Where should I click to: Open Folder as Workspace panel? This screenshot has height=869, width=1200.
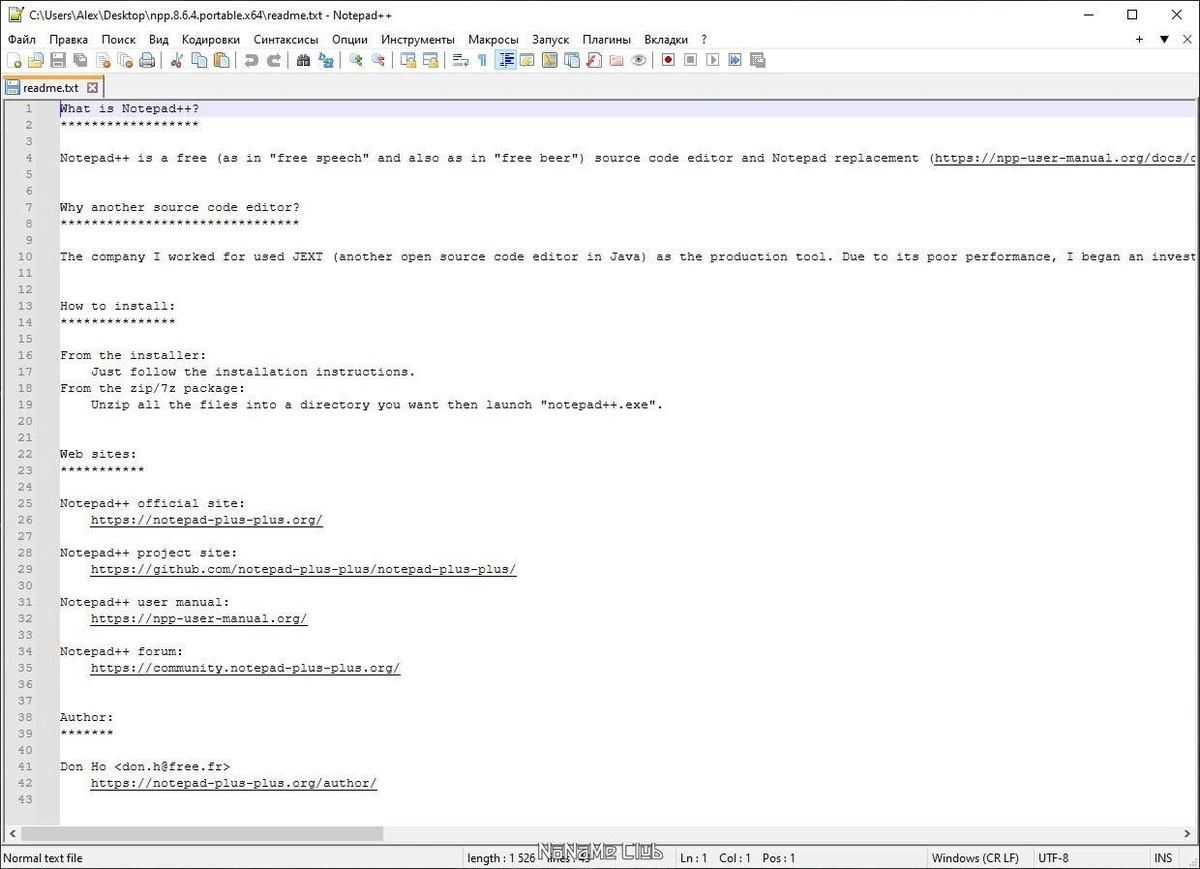615,60
